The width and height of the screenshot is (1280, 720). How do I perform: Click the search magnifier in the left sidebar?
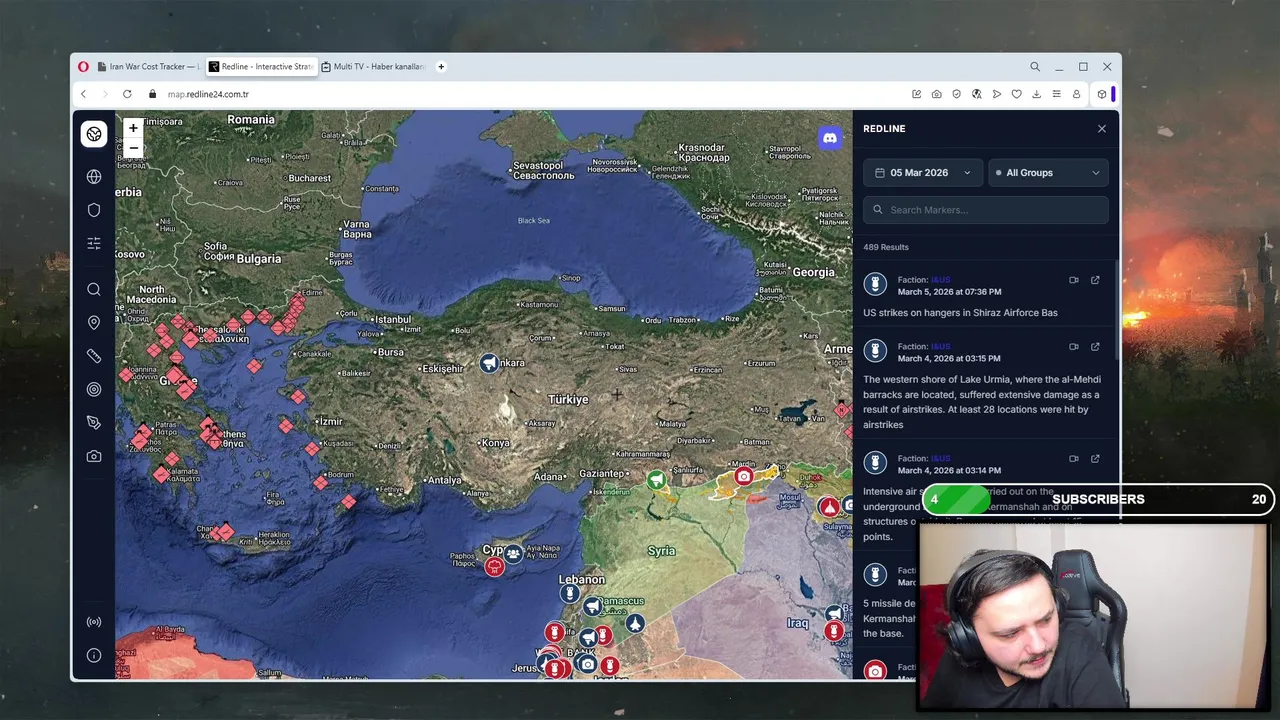(x=94, y=289)
